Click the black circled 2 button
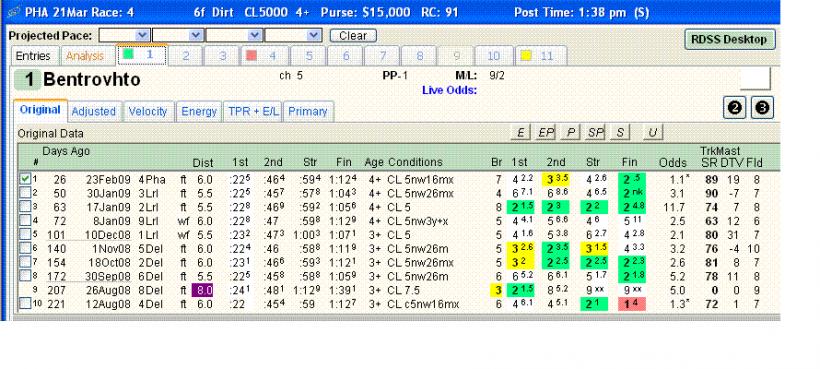Screen dimensions: 820x369 [735, 108]
